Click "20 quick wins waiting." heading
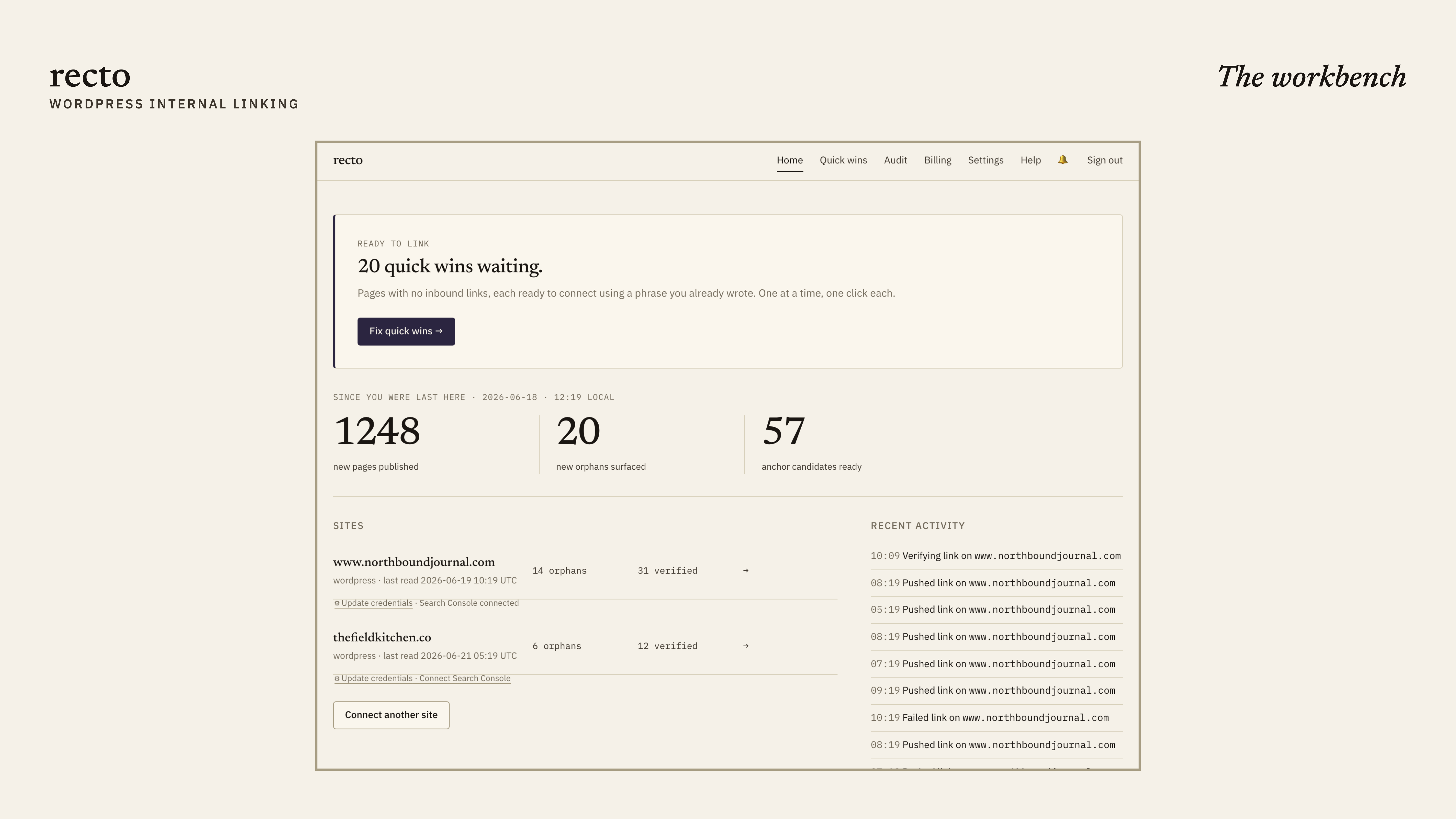This screenshot has height=819, width=1456. 450,267
